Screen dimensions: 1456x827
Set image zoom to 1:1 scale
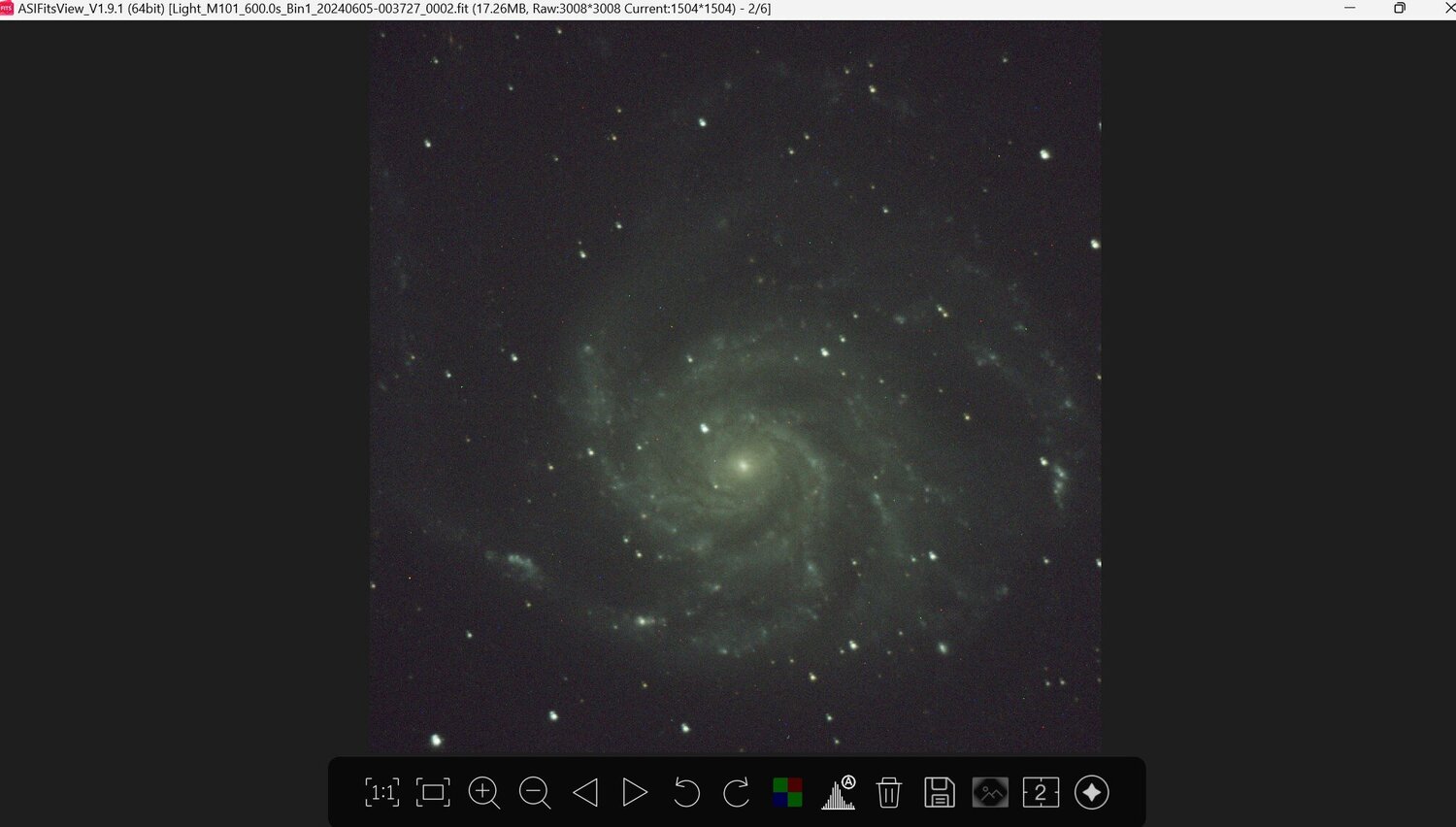[x=381, y=793]
